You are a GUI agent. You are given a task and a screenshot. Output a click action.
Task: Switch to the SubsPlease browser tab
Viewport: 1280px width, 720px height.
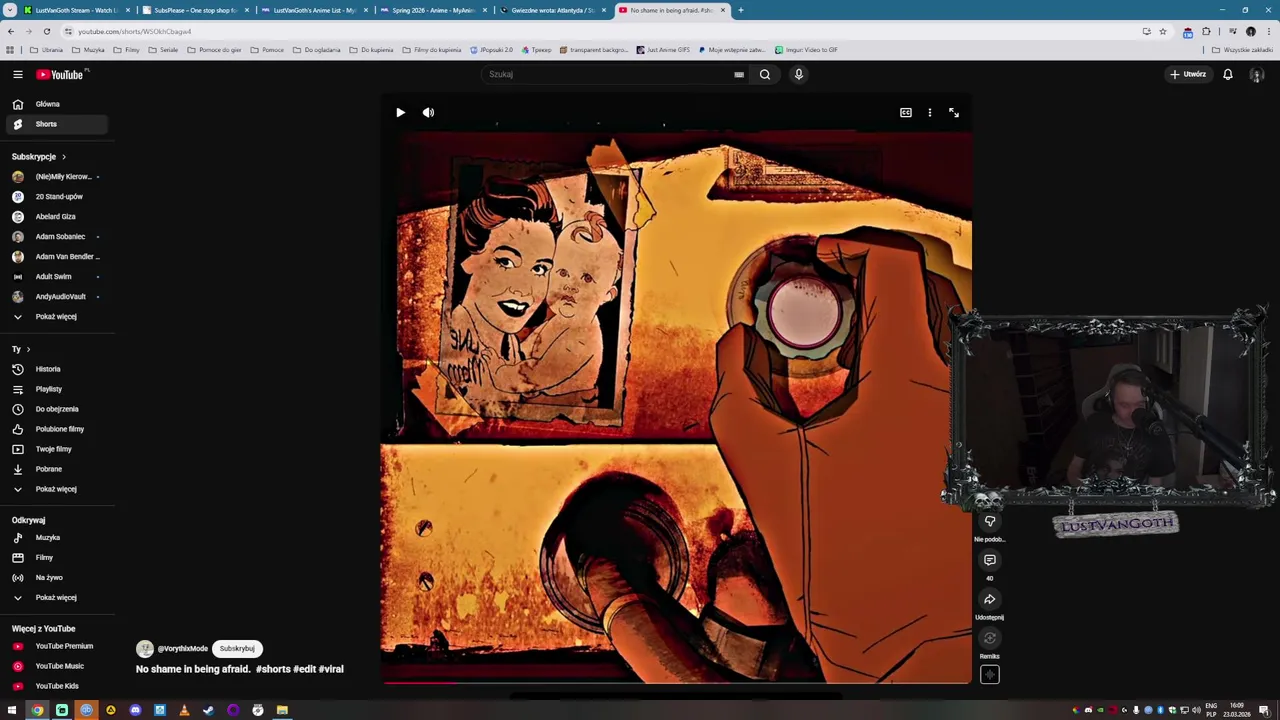click(194, 10)
